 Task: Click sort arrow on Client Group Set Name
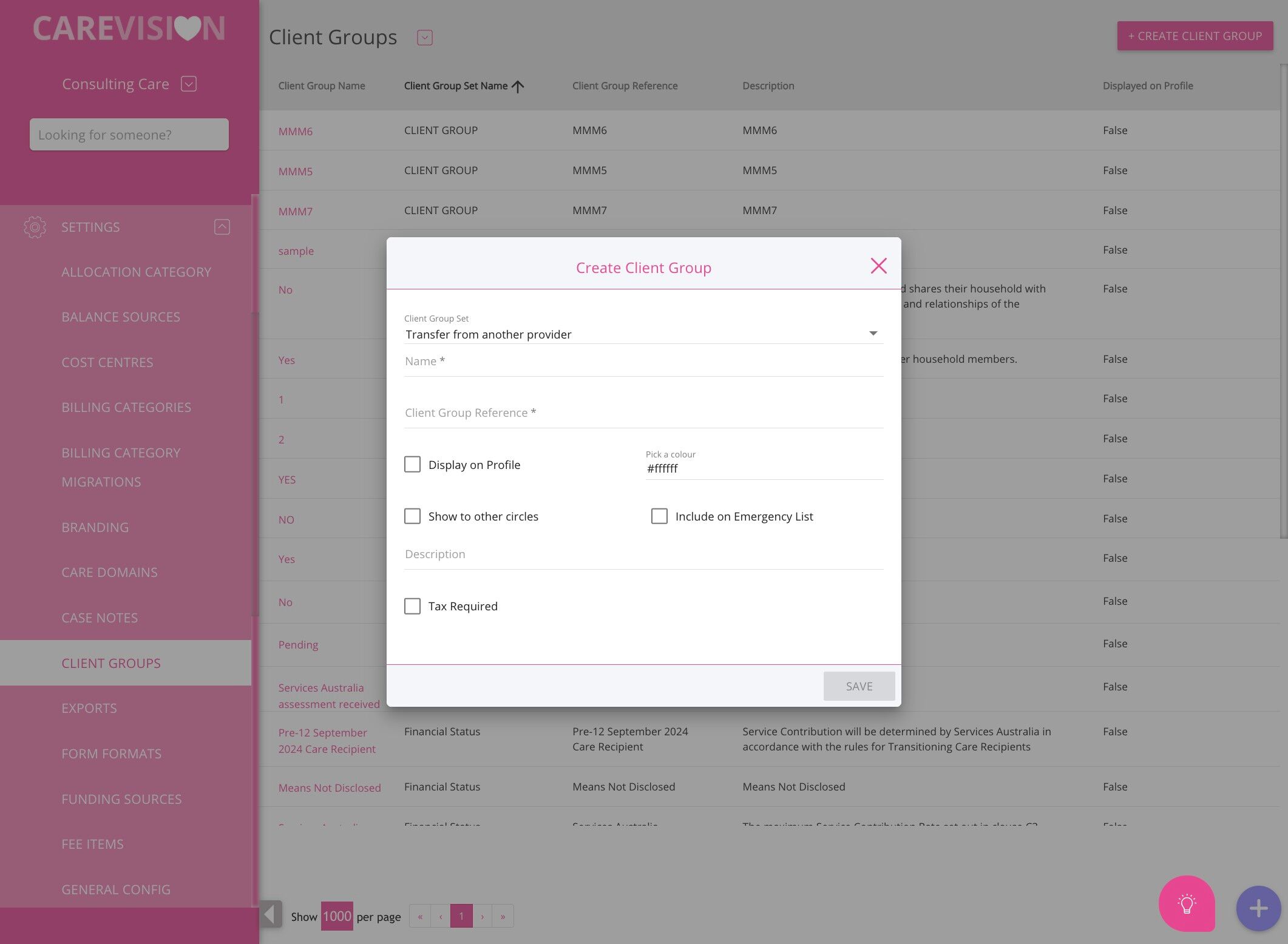518,86
